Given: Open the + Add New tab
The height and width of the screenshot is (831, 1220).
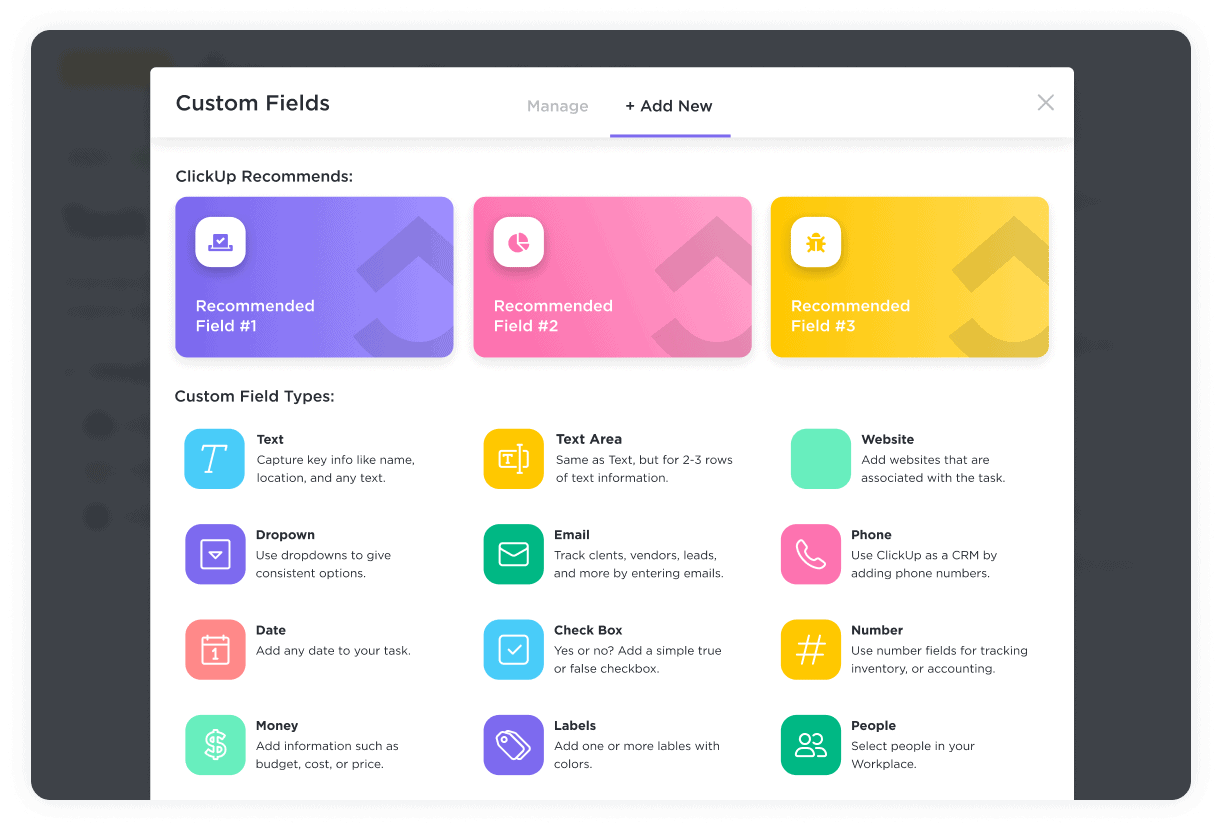Looking at the screenshot, I should point(669,106).
